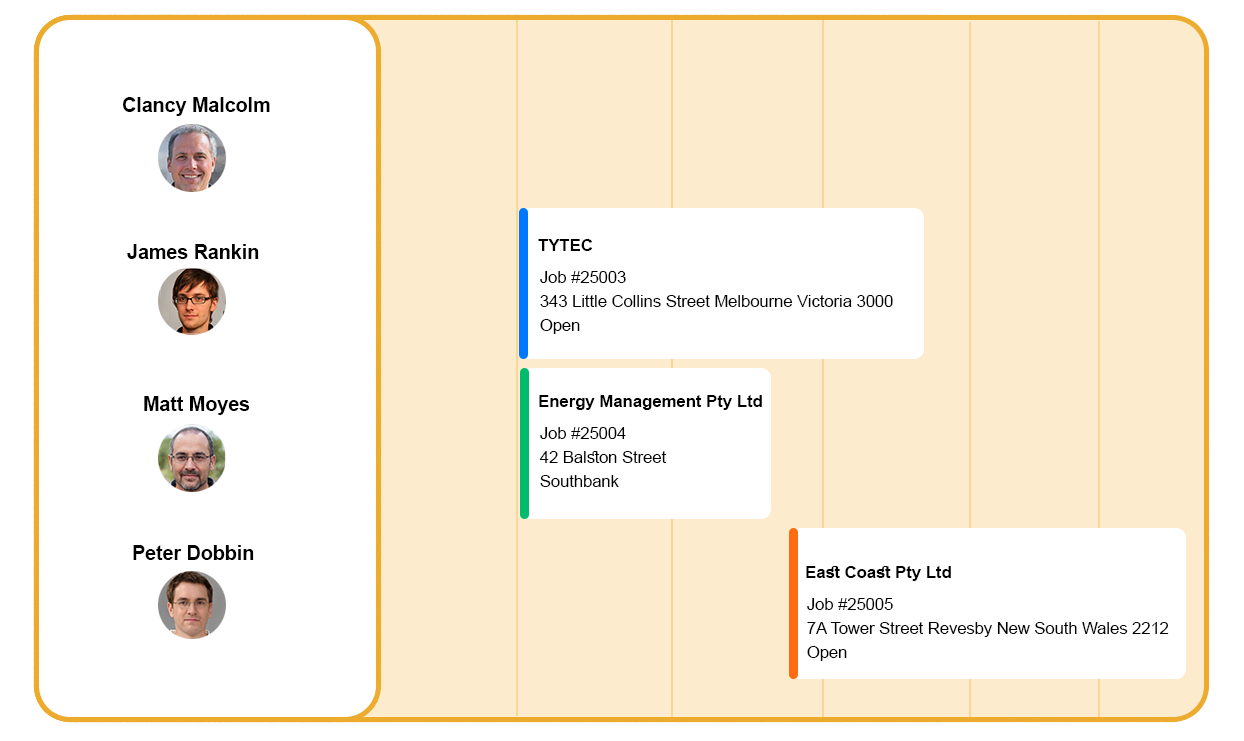Click the Southbank text
The width and height of the screenshot is (1244, 741).
tap(579, 481)
